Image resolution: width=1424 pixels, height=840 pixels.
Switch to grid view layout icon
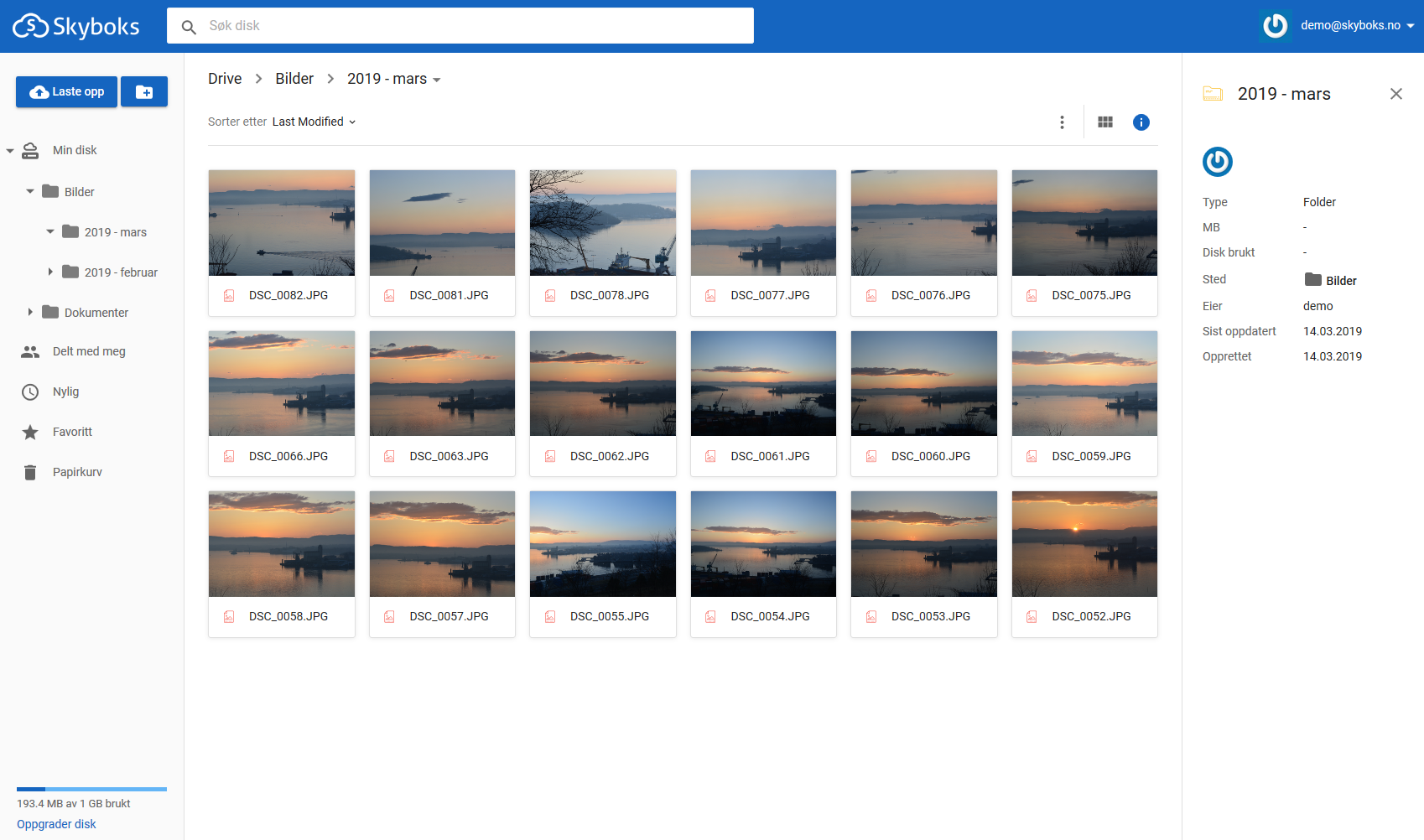1105,122
